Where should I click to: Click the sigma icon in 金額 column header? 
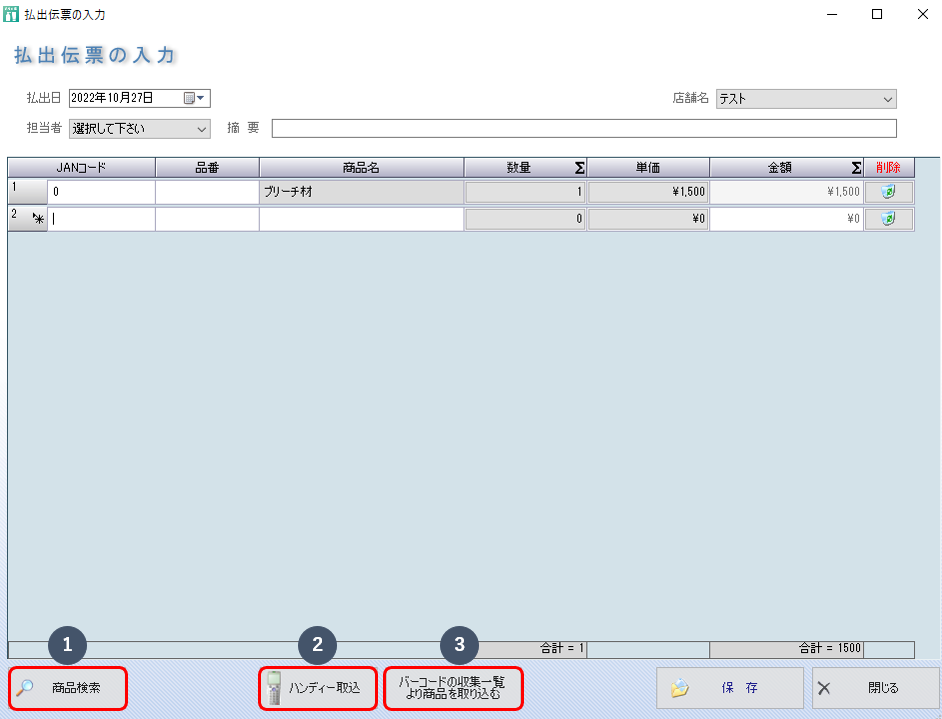(856, 168)
